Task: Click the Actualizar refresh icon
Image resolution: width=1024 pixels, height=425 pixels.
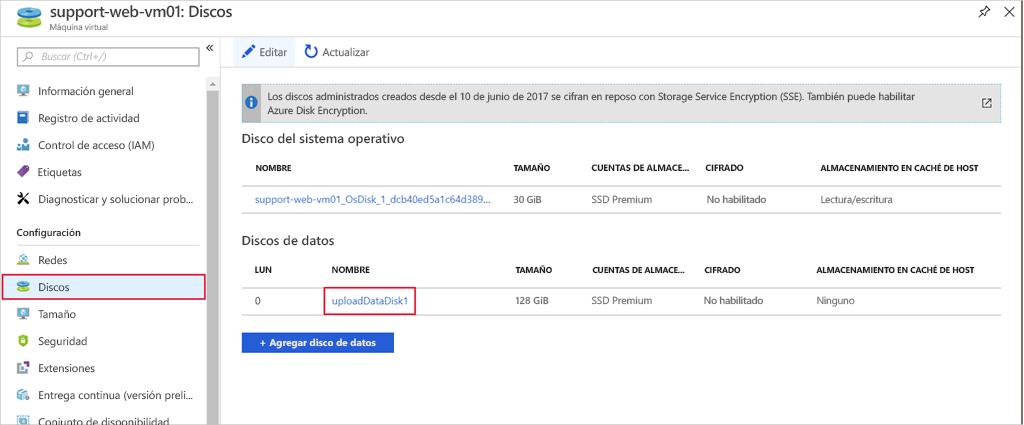Action: pyautogui.click(x=312, y=52)
